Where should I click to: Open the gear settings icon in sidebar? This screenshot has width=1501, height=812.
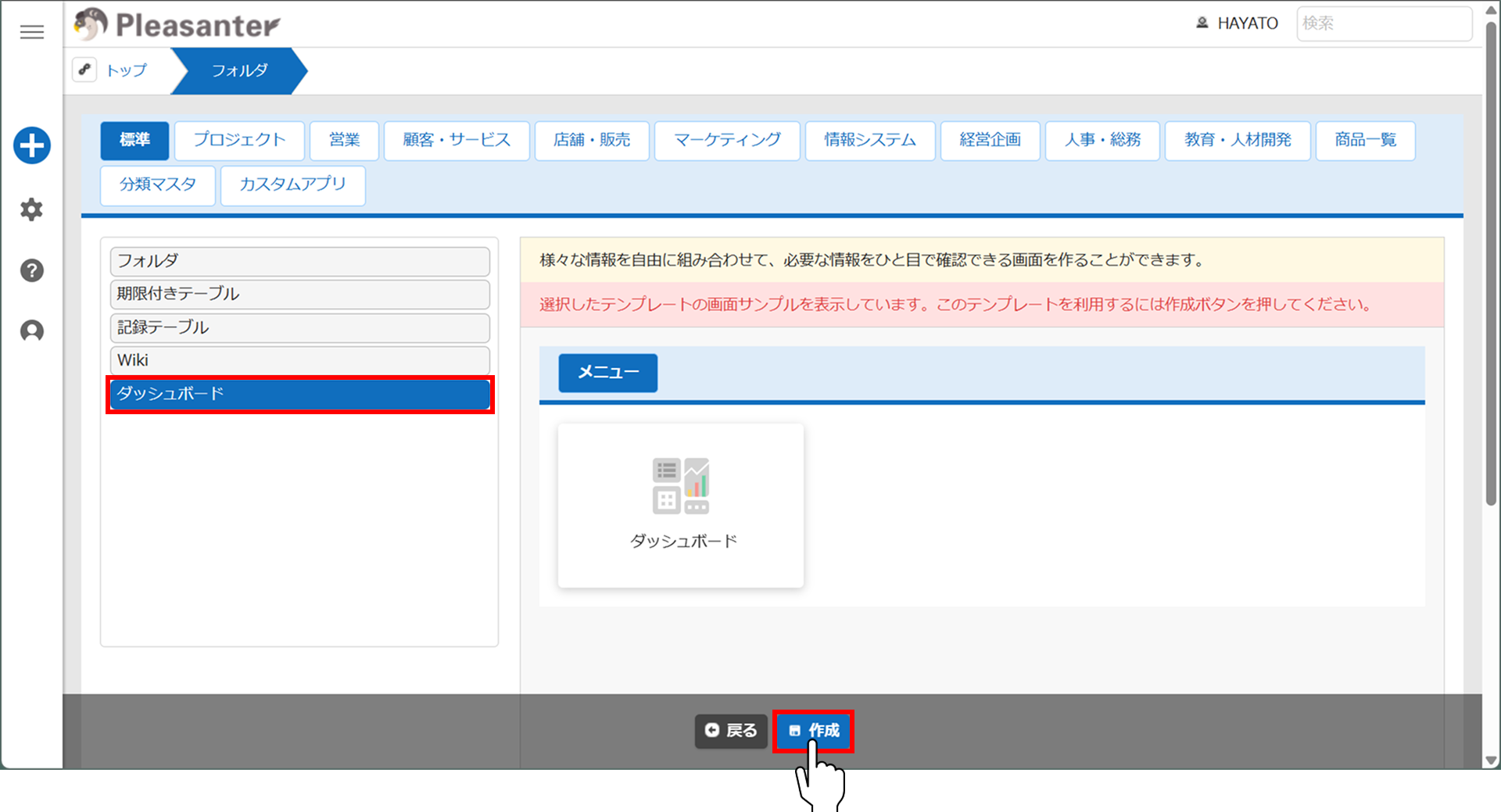[31, 209]
